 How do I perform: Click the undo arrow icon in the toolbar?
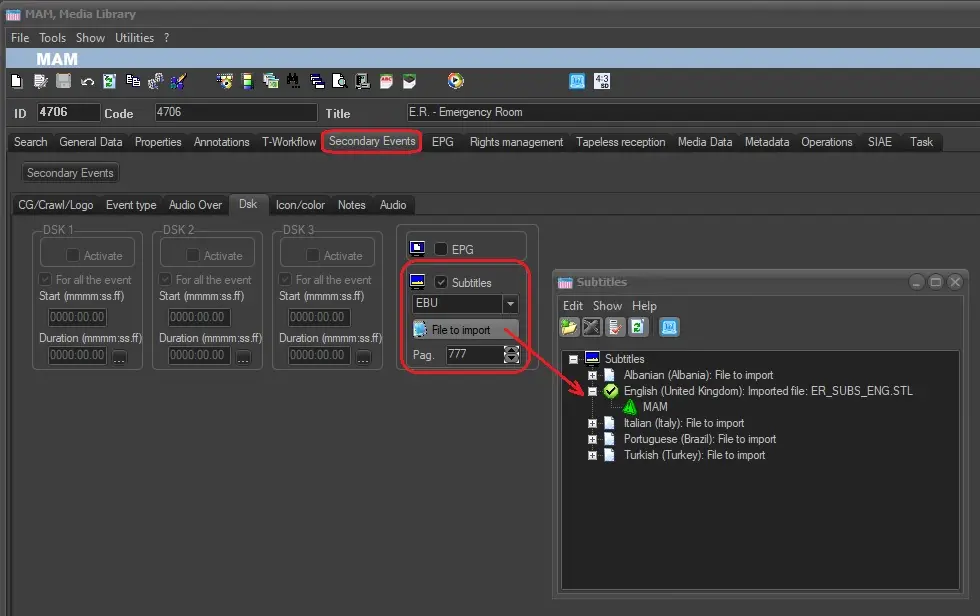[x=87, y=82]
